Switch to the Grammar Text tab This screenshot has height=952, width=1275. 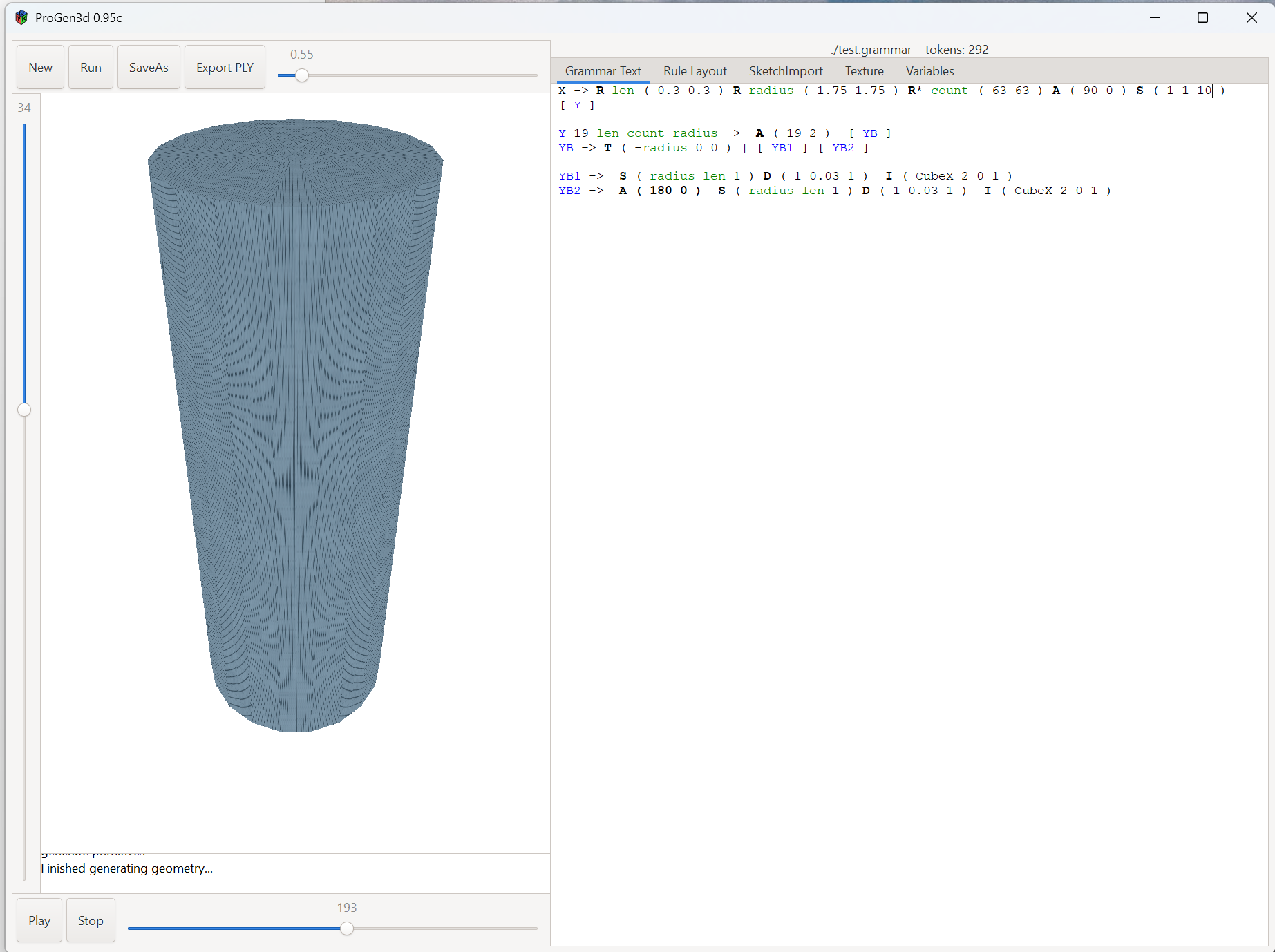coord(603,71)
